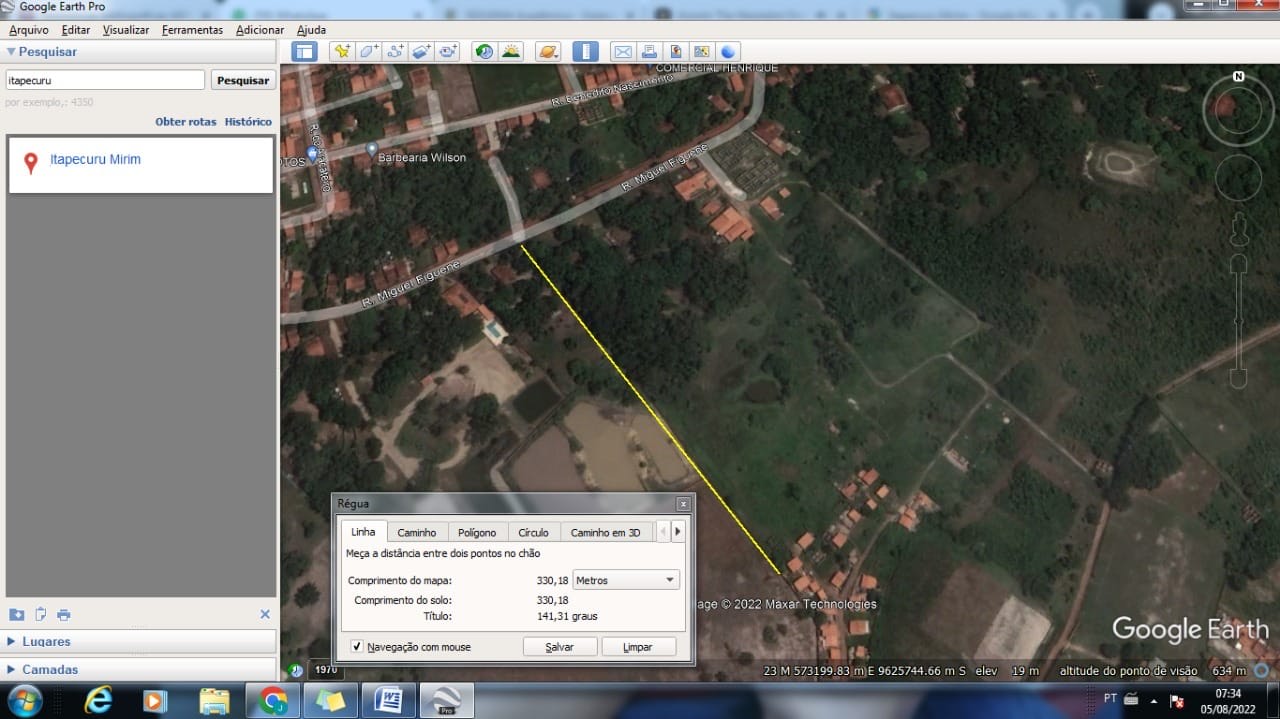Uncheck Navegação com mouse checkbox
Screen dimensions: 1280x719
[x=357, y=647]
